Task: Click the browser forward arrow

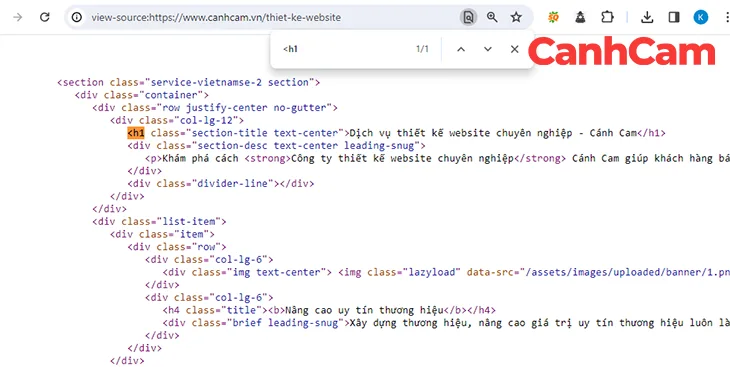Action: [x=18, y=18]
